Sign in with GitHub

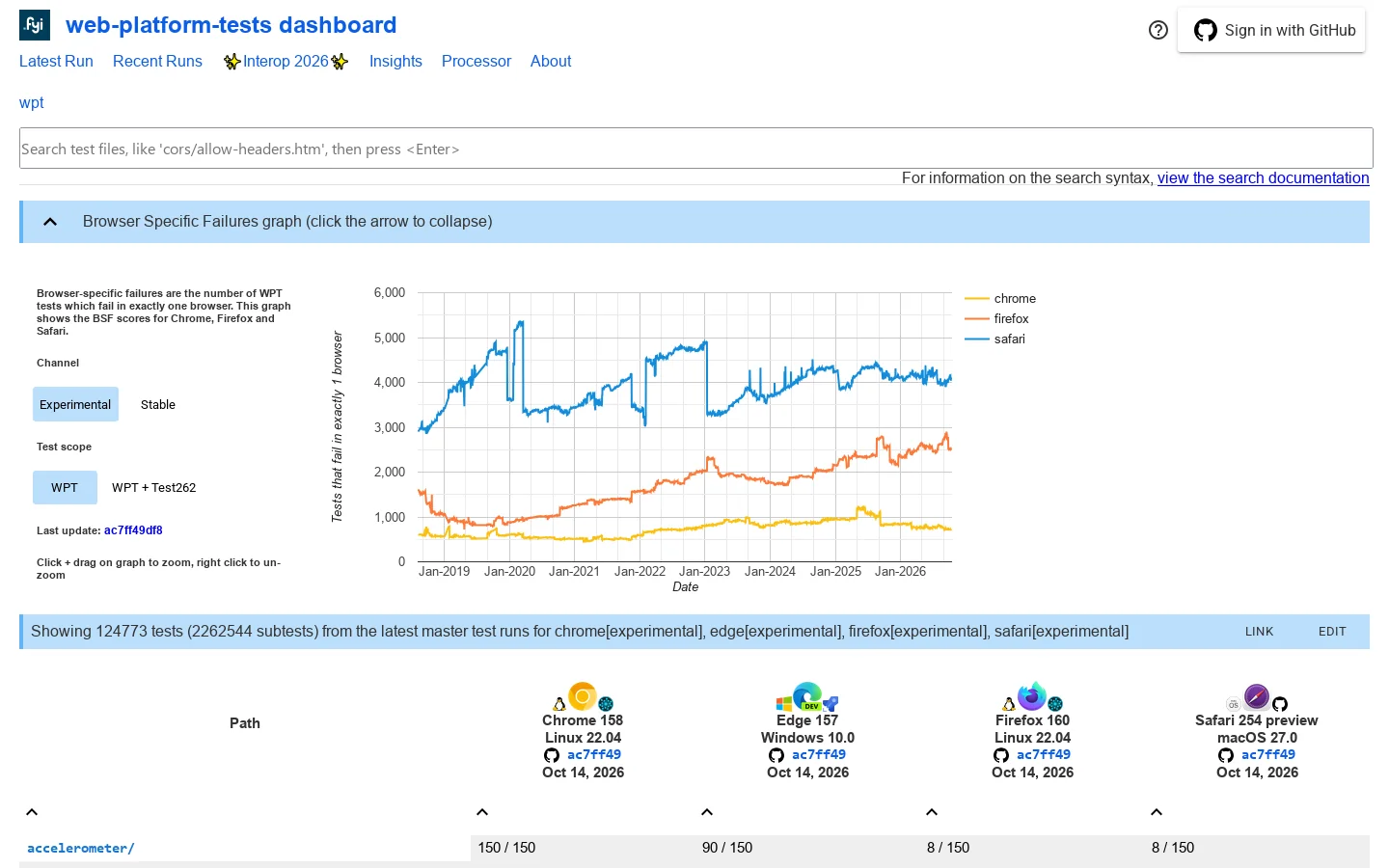[x=1271, y=30]
